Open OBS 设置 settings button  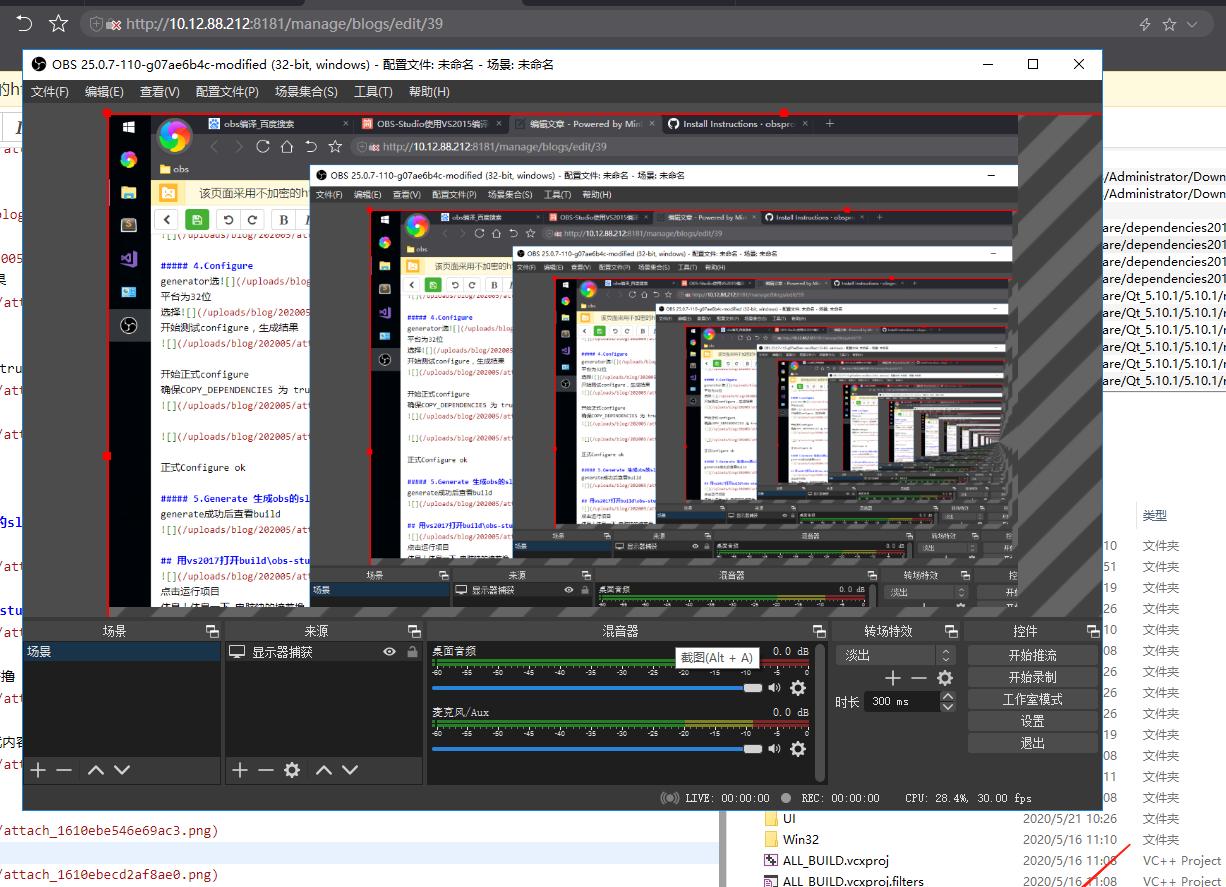(1032, 721)
